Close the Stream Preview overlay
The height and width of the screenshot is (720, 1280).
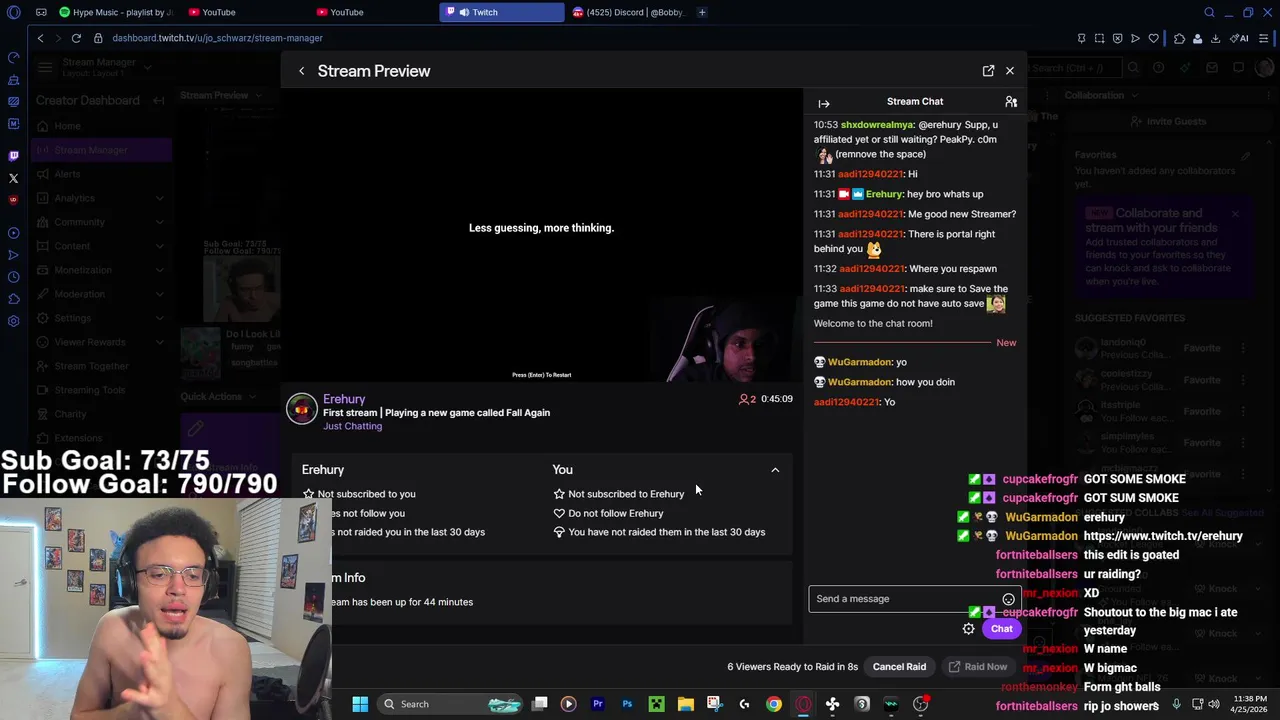tap(1010, 71)
